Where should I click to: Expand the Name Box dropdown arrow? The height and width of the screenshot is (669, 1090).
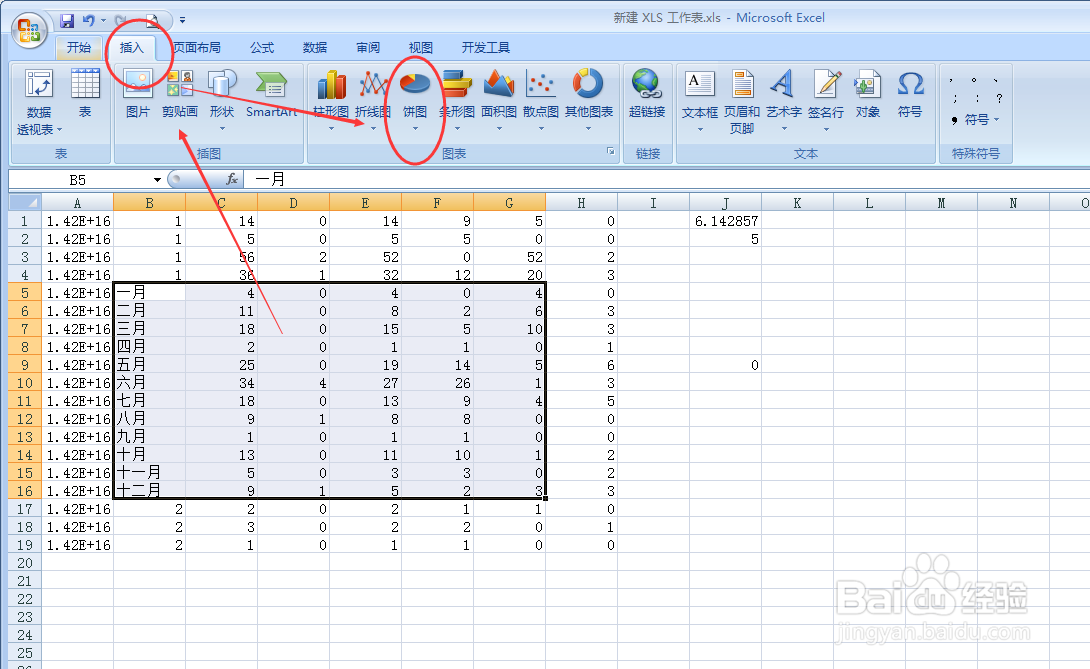click(x=157, y=180)
